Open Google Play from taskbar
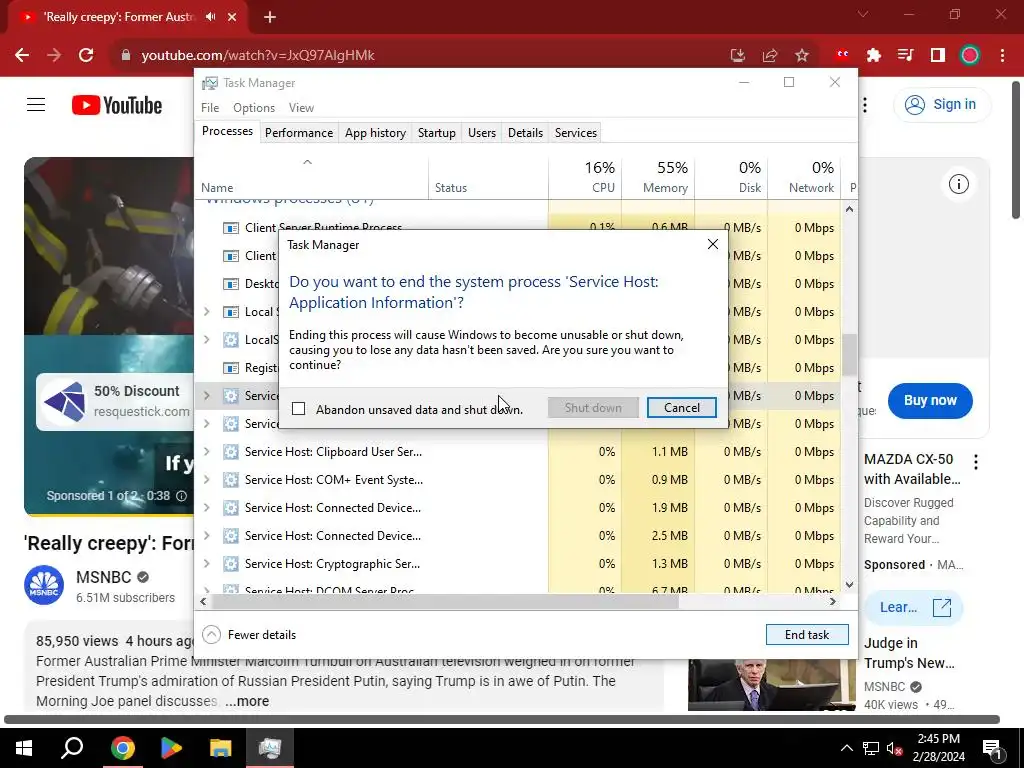Image resolution: width=1024 pixels, height=768 pixels. coord(171,748)
